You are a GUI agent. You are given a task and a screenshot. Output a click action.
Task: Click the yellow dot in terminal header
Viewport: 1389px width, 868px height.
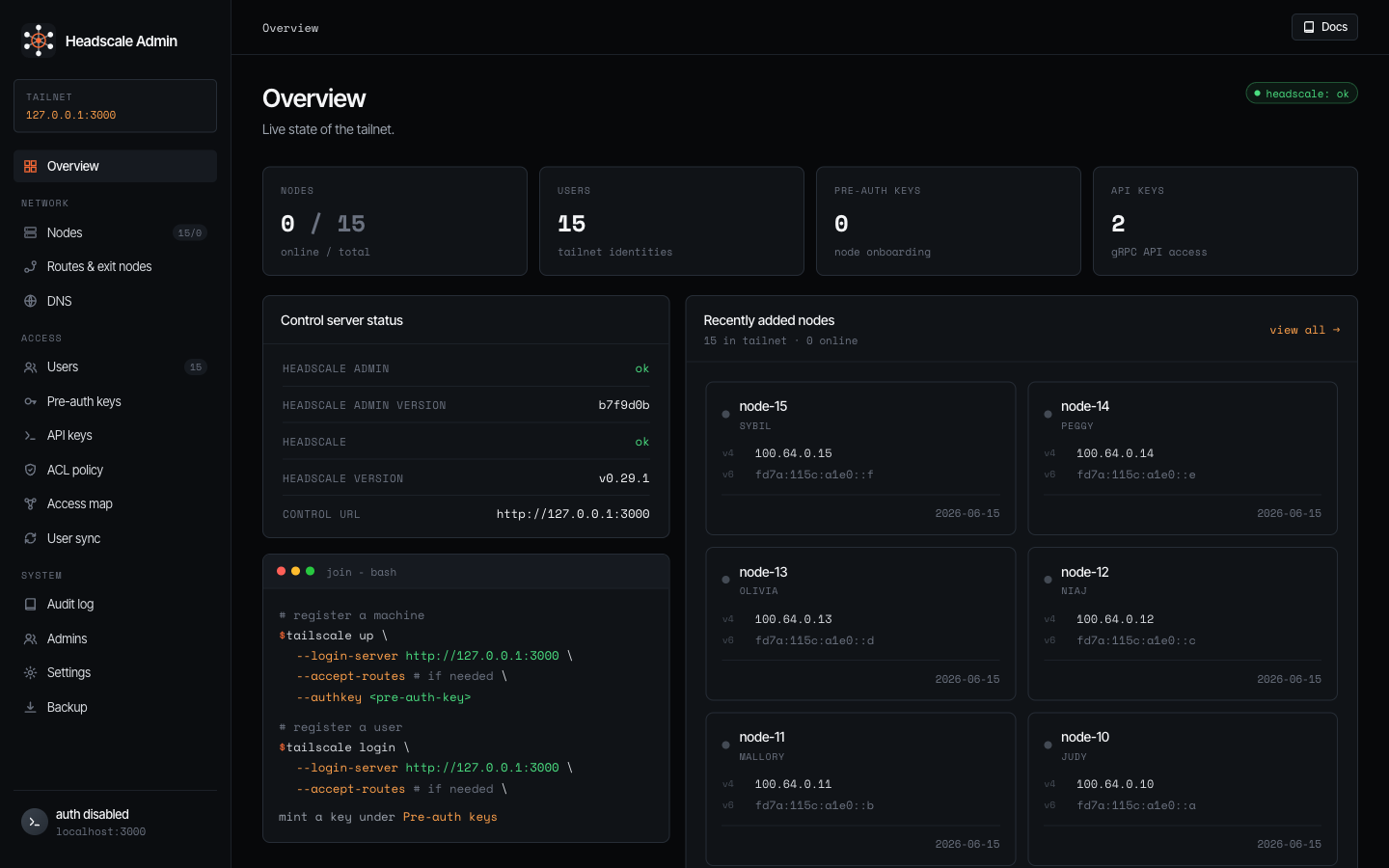click(295, 571)
